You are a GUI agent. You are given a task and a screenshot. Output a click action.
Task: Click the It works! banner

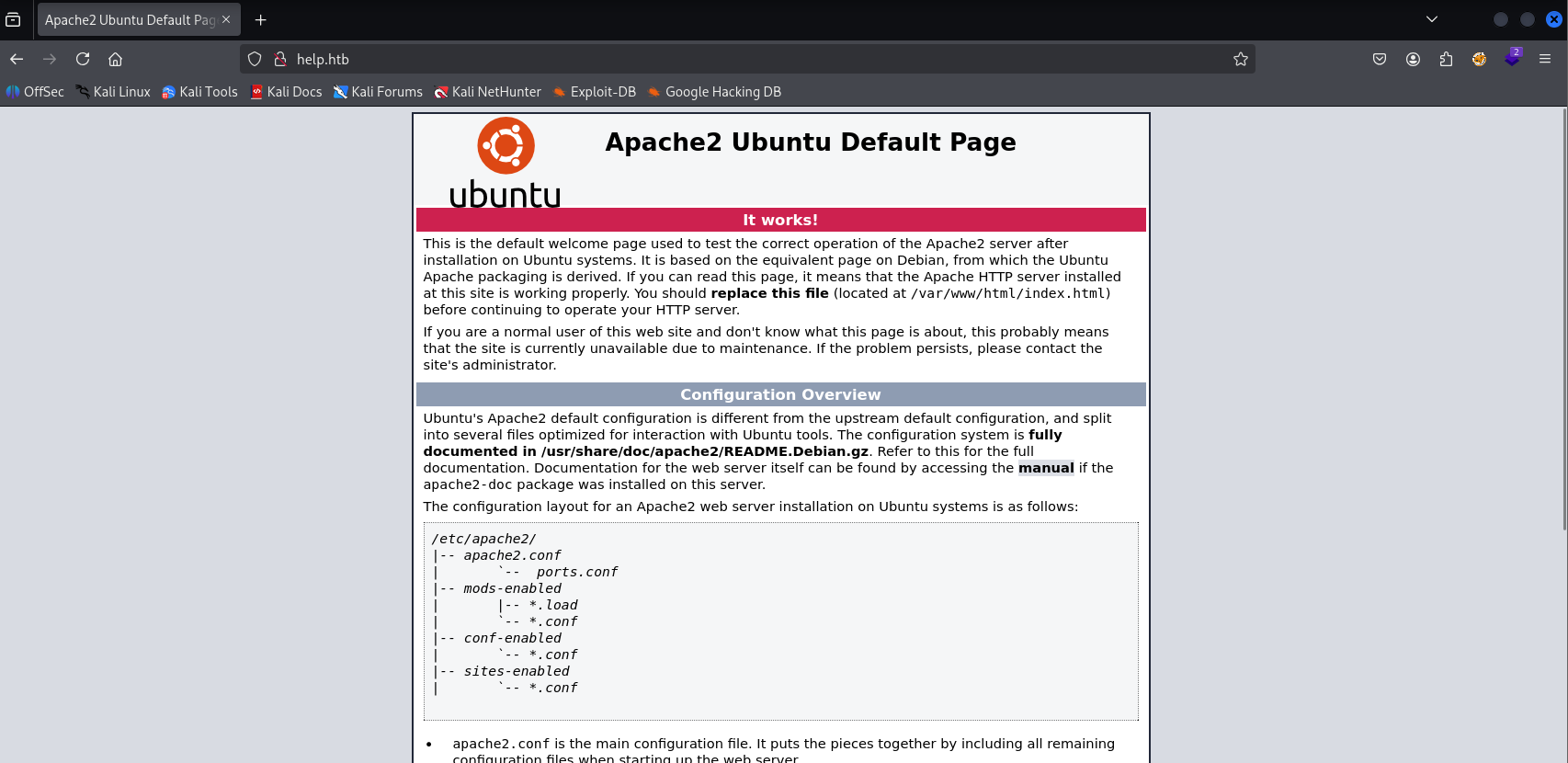780,220
